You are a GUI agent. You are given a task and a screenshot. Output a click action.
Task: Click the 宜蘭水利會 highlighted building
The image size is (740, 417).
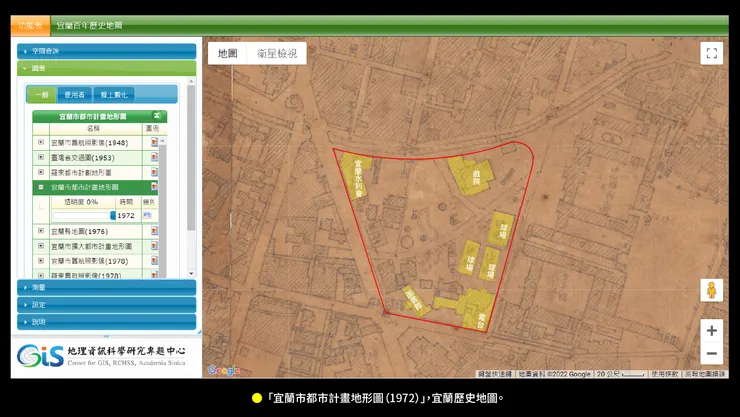[357, 177]
